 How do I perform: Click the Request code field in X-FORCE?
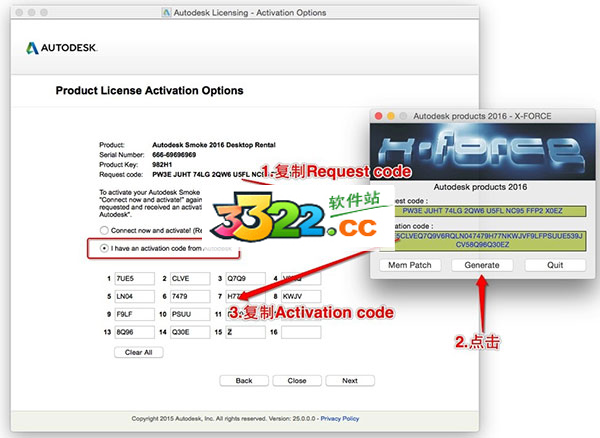pos(483,211)
